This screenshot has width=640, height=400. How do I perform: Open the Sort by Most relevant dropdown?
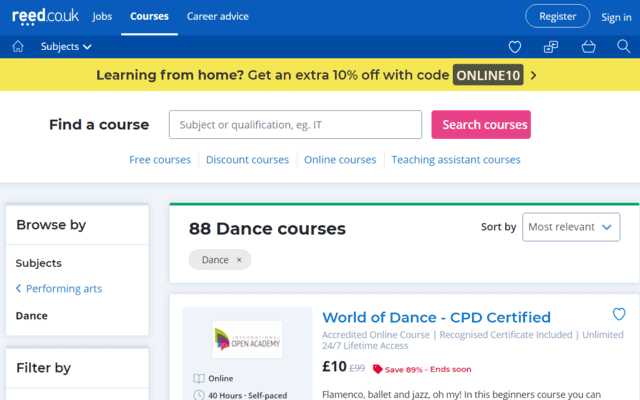tap(571, 227)
